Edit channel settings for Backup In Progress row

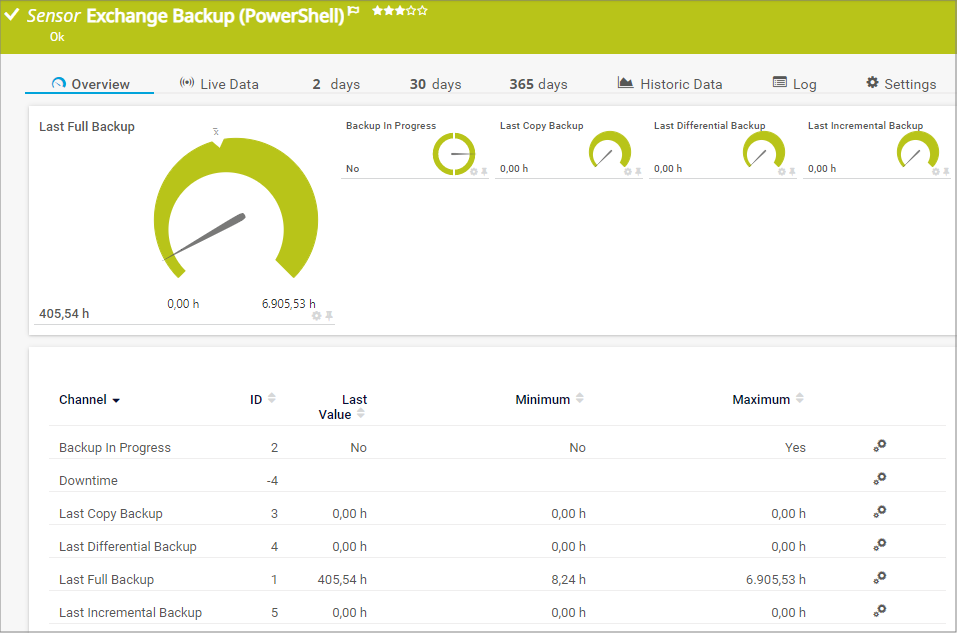pyautogui.click(x=879, y=446)
